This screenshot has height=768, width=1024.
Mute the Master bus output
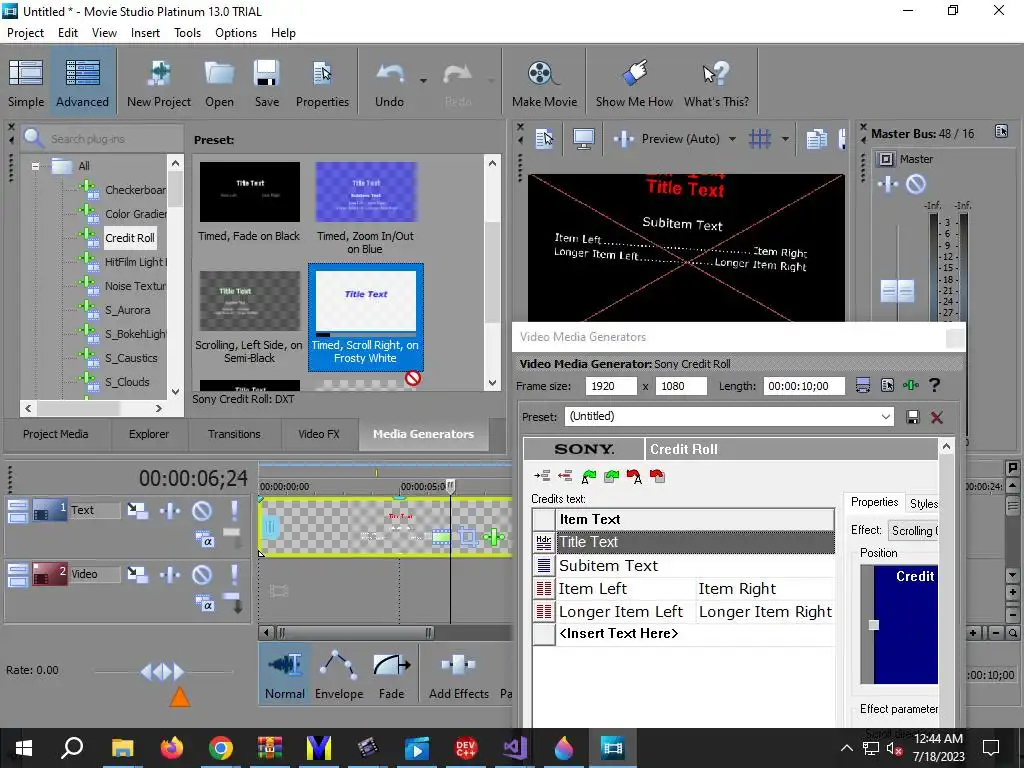coord(916,185)
